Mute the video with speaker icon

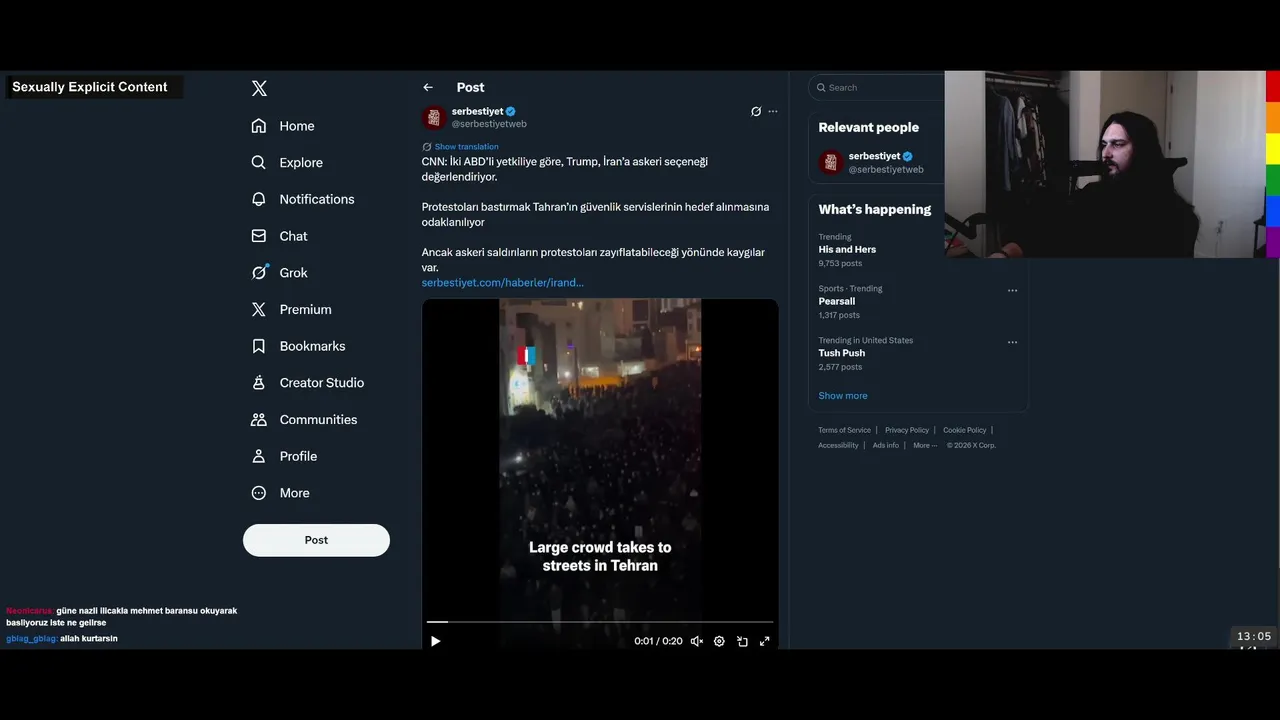click(697, 641)
